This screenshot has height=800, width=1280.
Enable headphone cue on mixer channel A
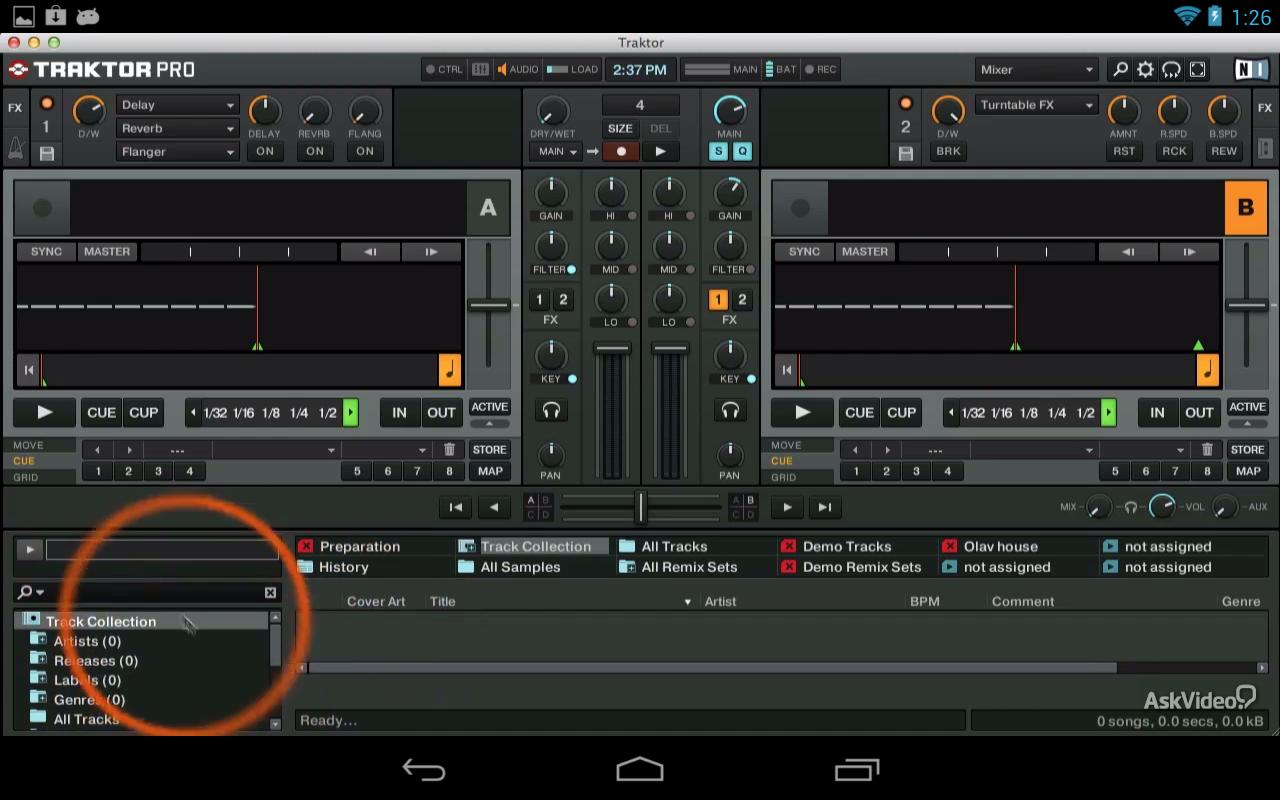tap(551, 410)
